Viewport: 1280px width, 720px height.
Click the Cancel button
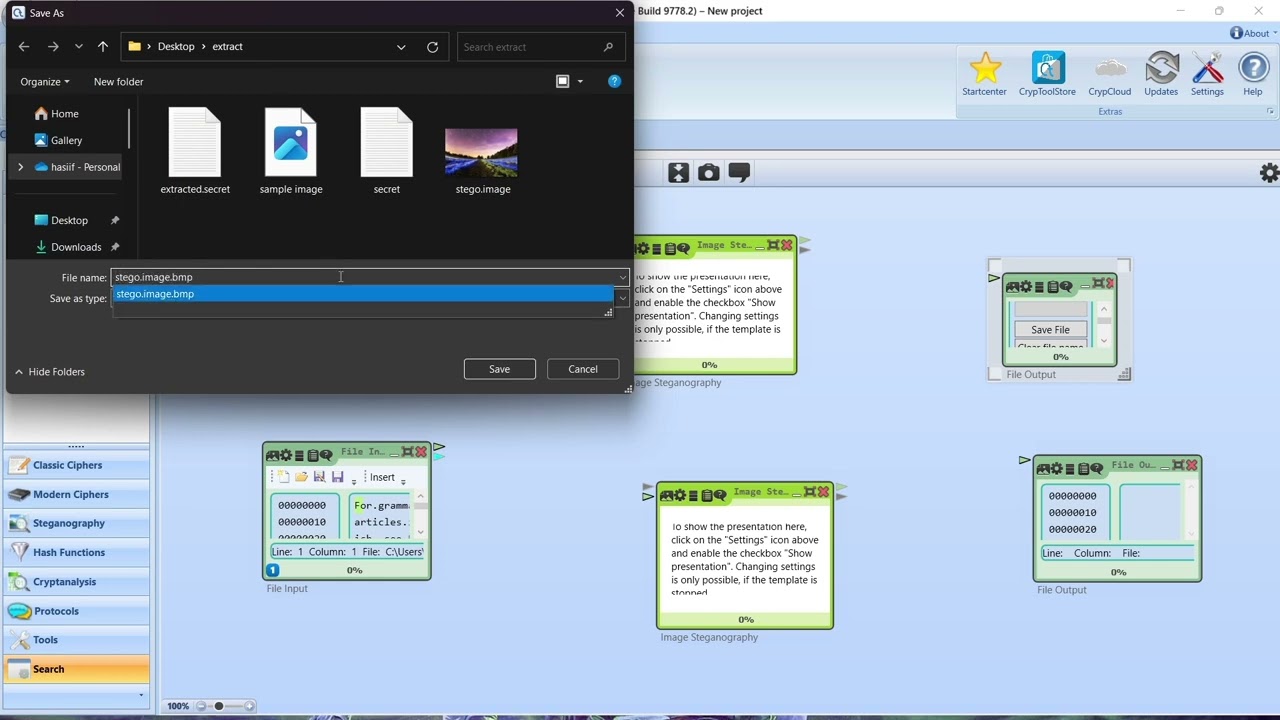[583, 369]
